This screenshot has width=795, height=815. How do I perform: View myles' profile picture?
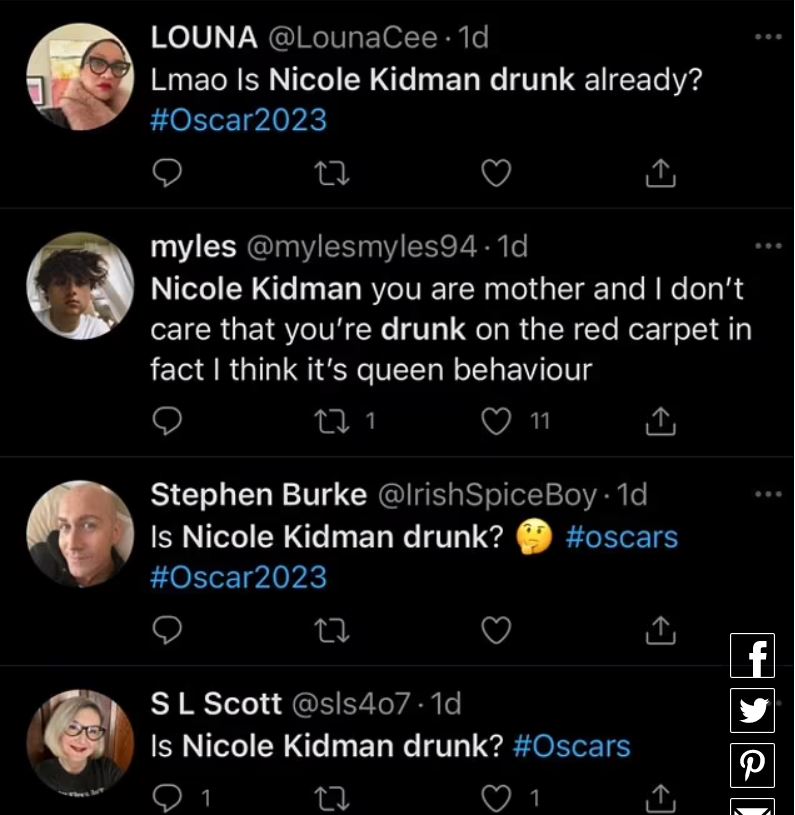[80, 286]
